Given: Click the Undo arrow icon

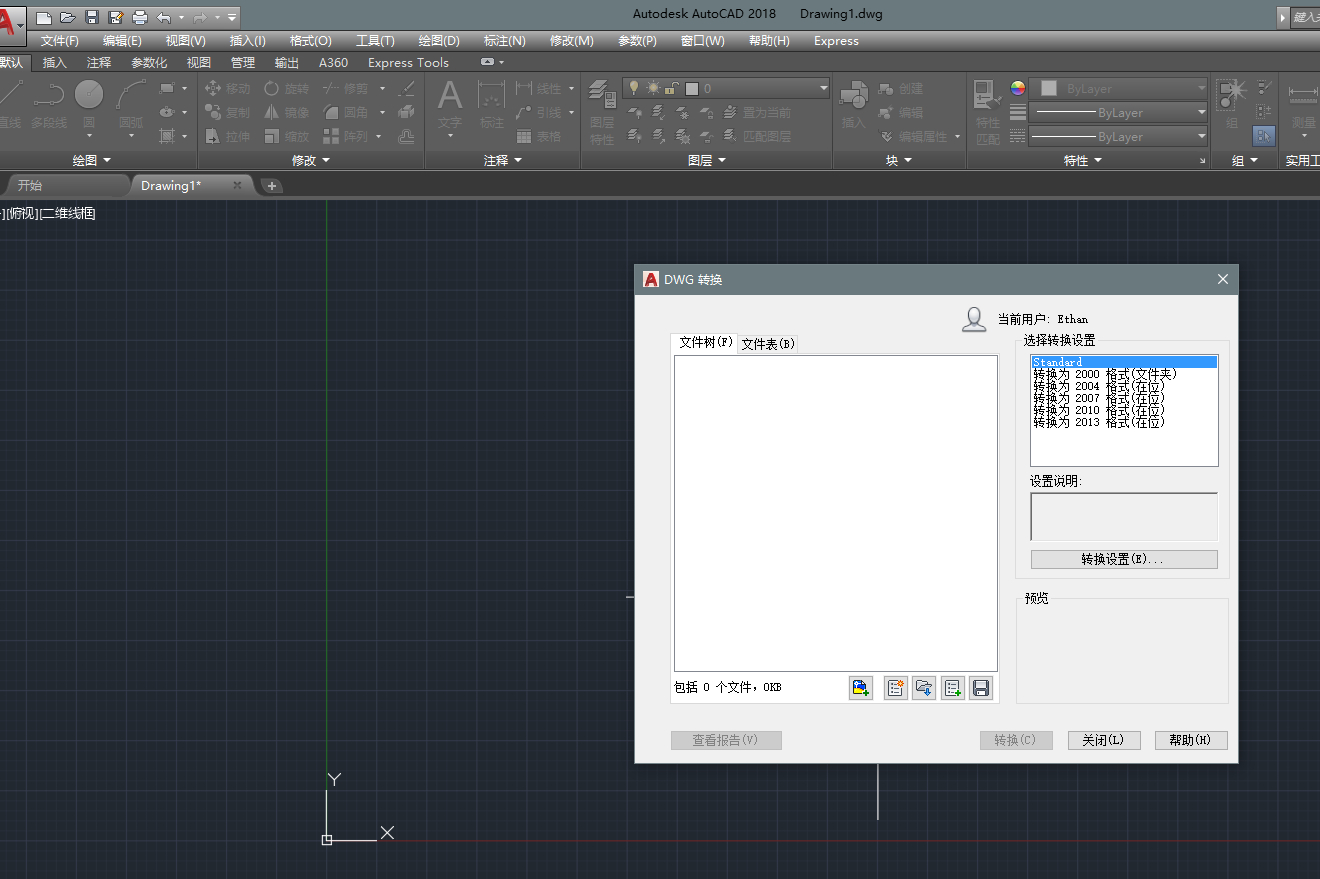Looking at the screenshot, I should [164, 17].
